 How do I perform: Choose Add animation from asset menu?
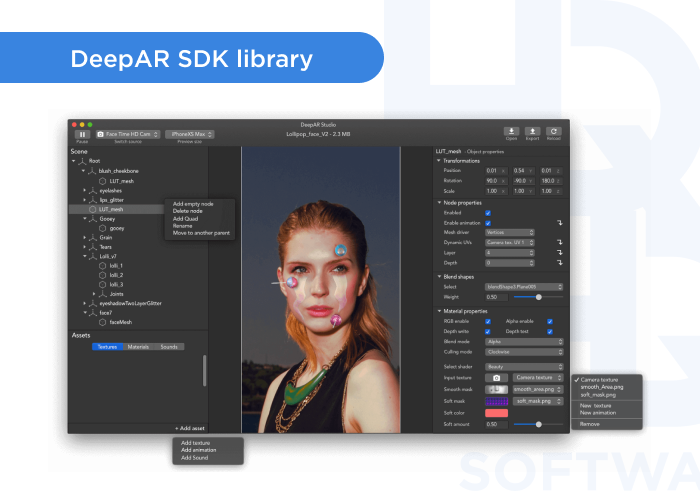tap(199, 450)
